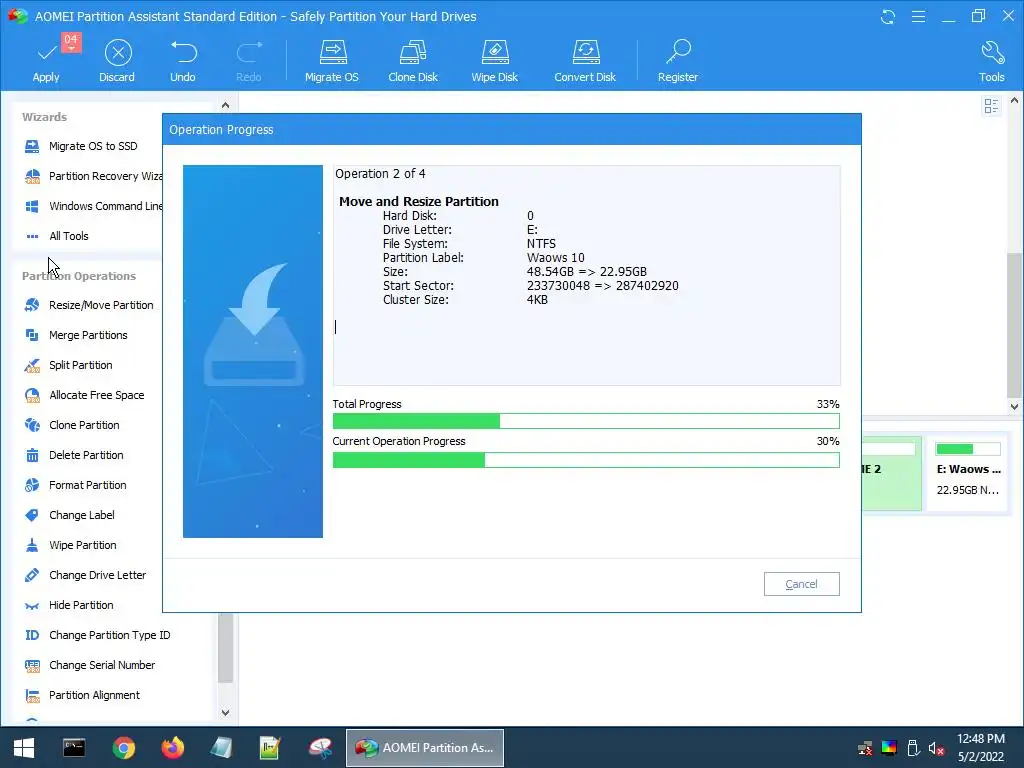Click the muted volume tray icon

(936, 748)
